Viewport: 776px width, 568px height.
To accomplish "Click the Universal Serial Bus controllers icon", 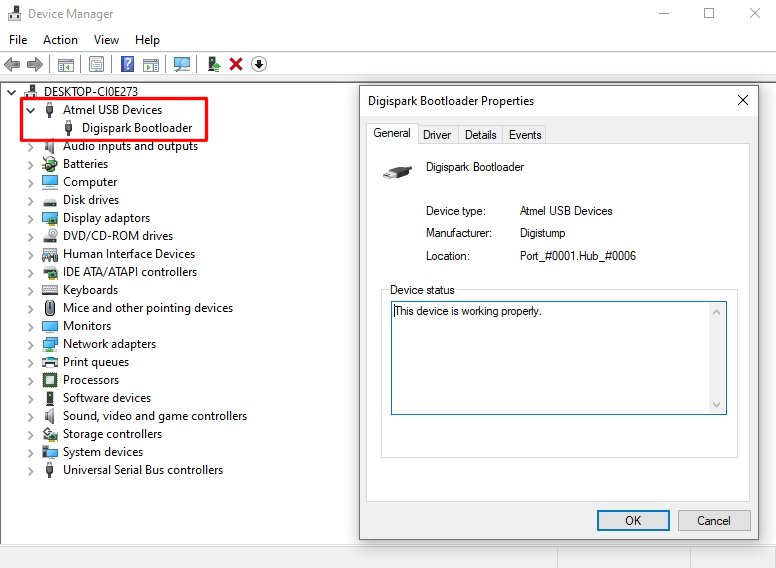I will [49, 470].
